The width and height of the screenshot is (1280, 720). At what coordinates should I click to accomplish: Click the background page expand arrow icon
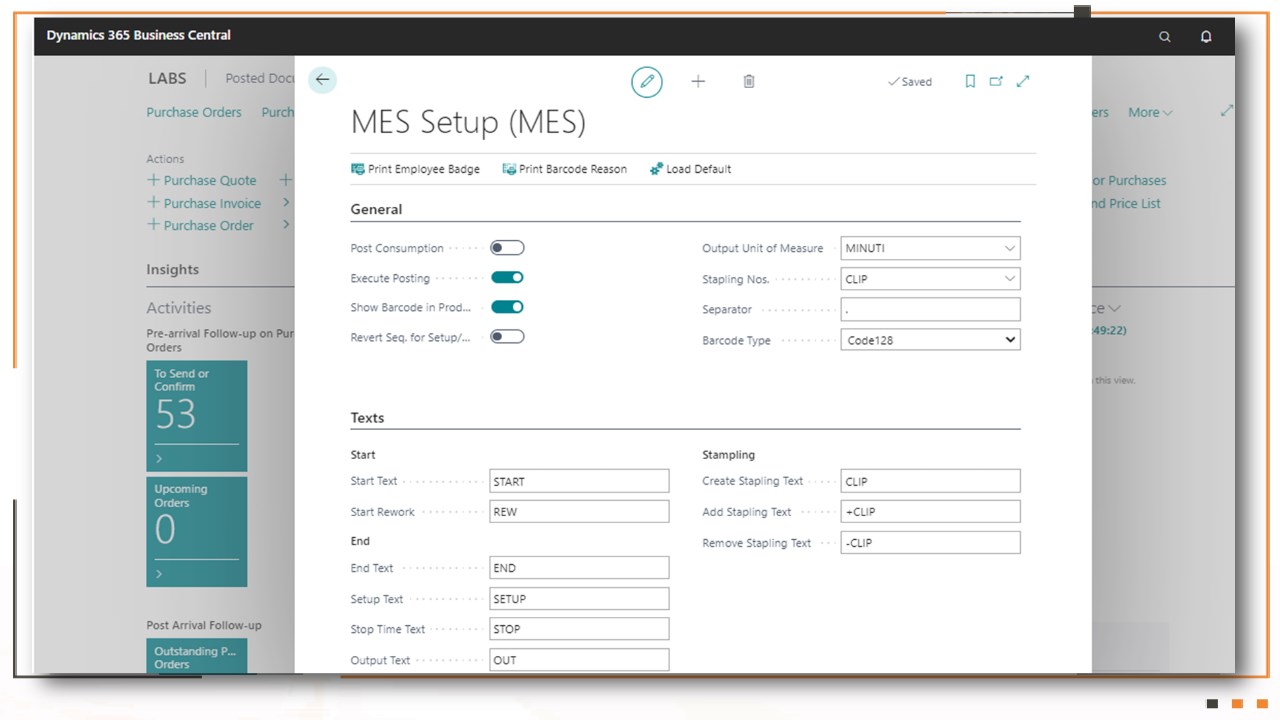click(1227, 111)
